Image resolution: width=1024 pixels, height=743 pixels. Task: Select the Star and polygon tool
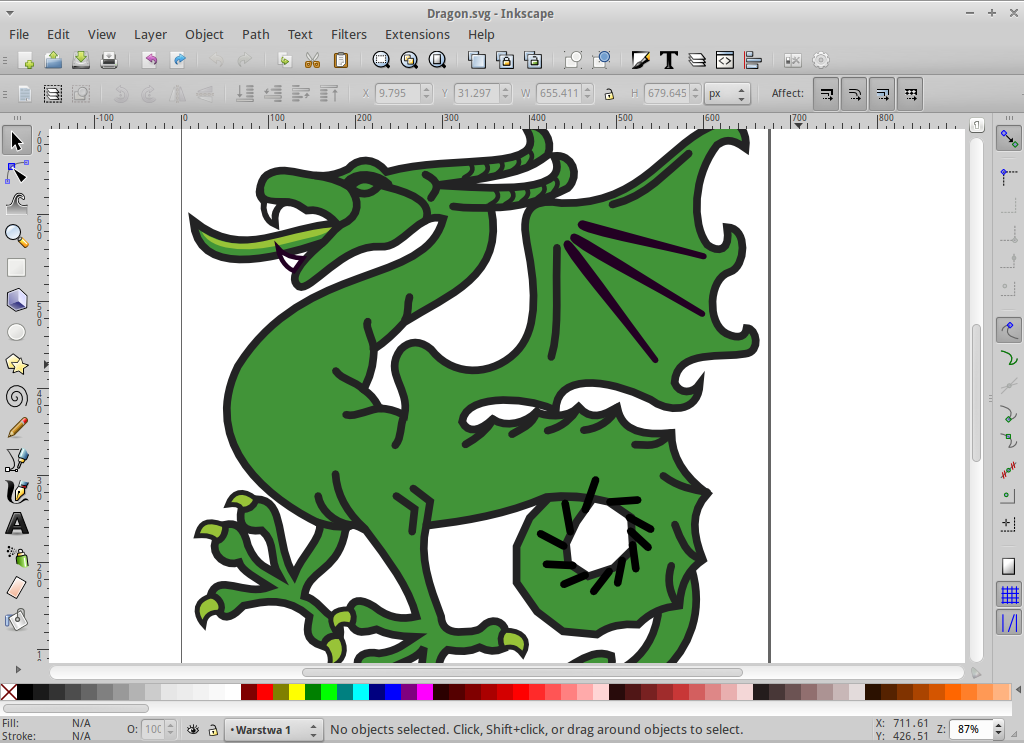(16, 364)
